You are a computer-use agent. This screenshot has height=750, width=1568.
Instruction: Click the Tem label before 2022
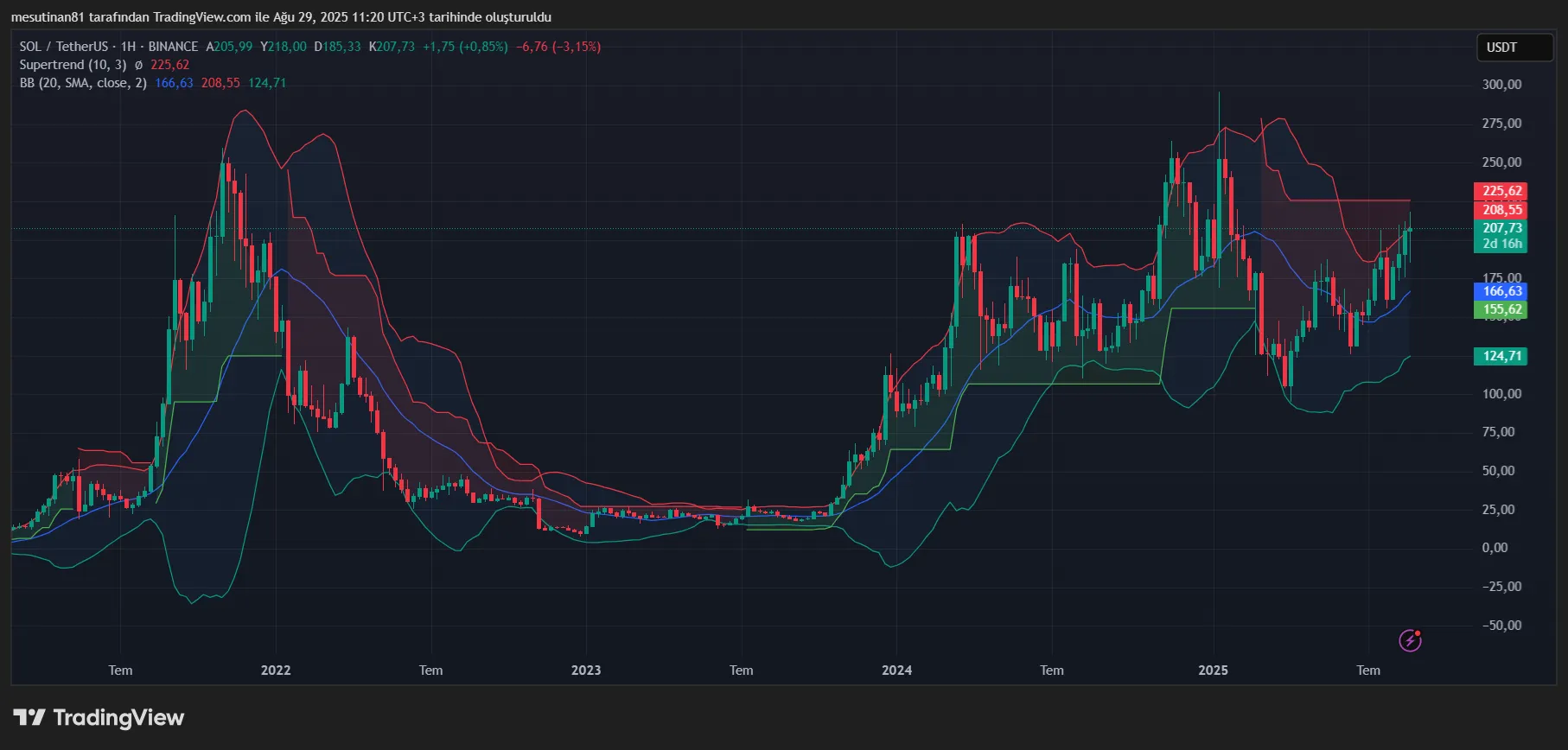120,671
